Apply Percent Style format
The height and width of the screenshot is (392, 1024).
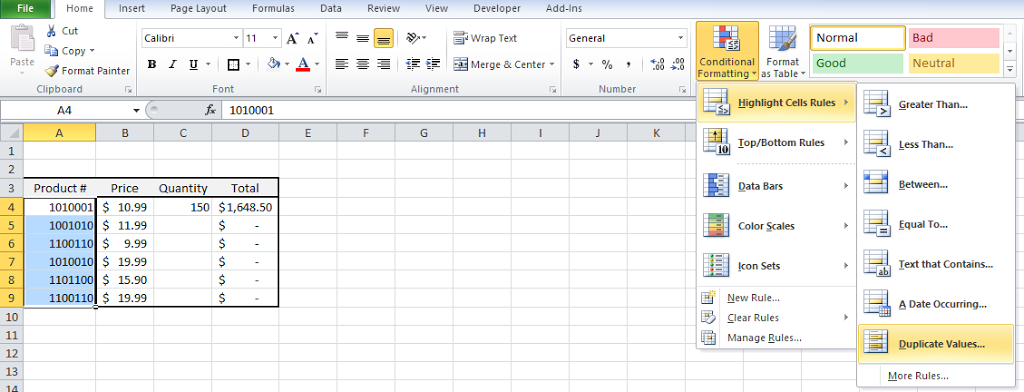click(607, 64)
